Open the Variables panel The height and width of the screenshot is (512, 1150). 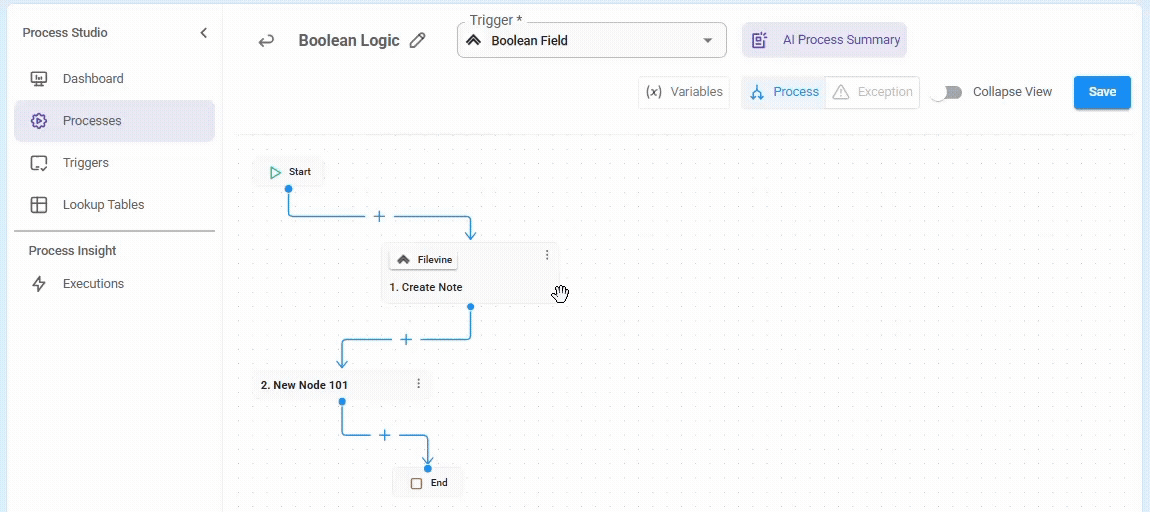click(x=684, y=92)
